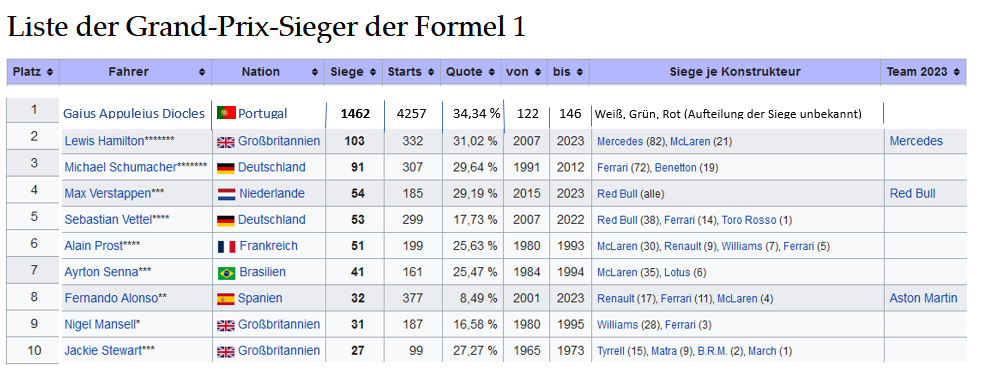
Task: Click the 'von' column sort arrows
Action: [x=538, y=72]
